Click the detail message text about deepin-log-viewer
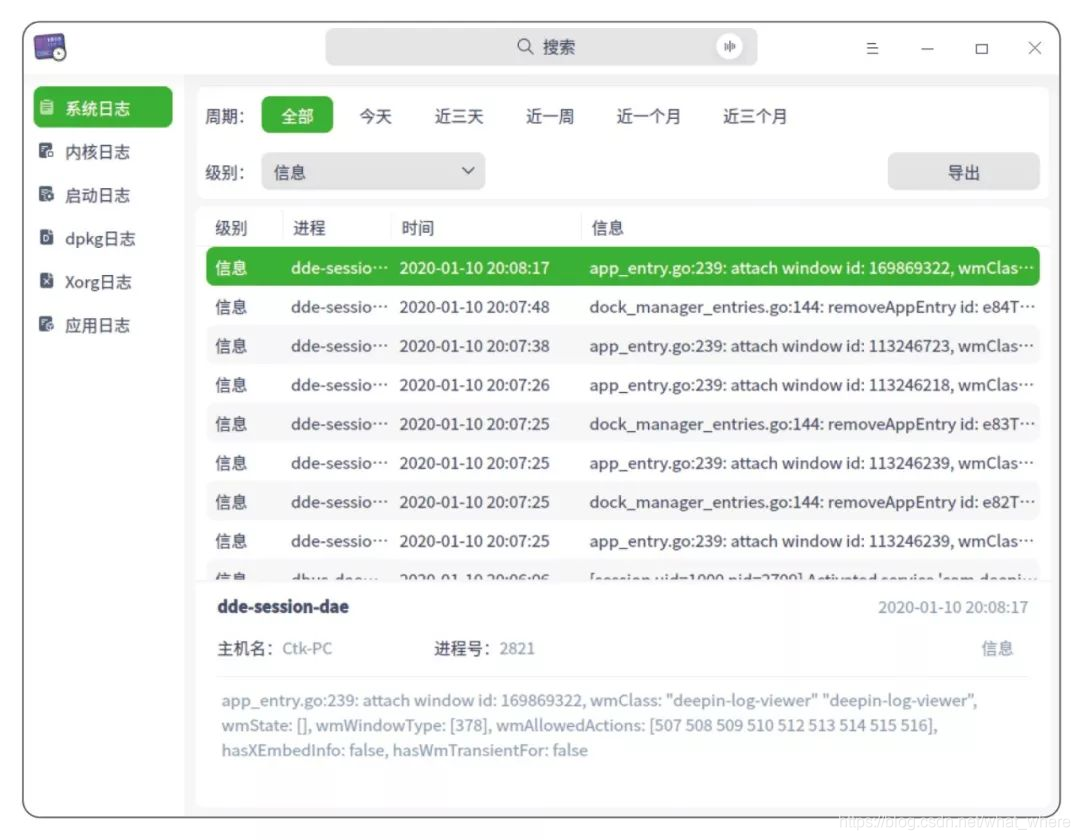This screenshot has width=1080, height=840. (x=599, y=725)
